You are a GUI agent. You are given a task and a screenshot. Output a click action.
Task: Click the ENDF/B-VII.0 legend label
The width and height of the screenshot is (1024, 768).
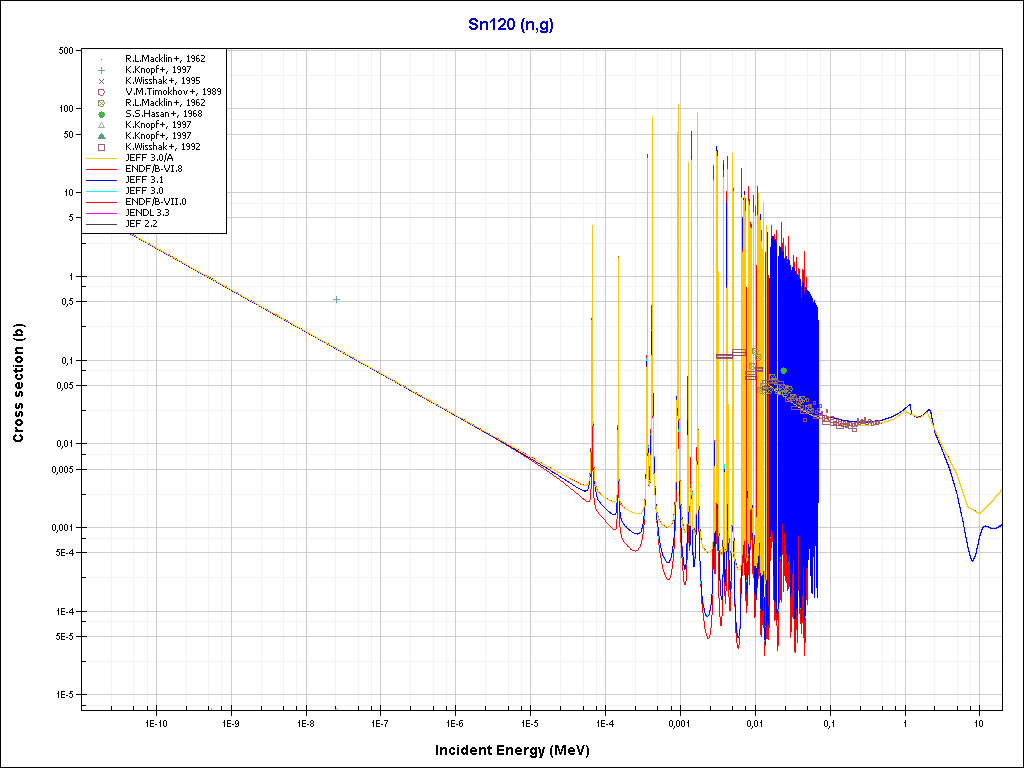(x=155, y=202)
